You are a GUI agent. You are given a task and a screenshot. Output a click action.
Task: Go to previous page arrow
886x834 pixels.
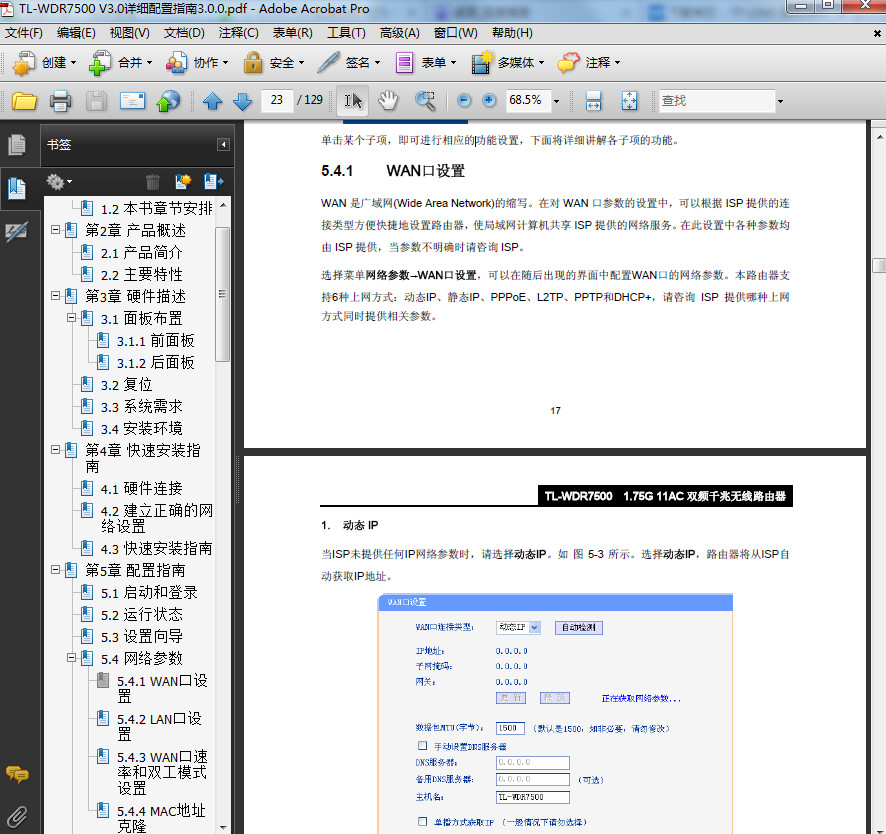[212, 101]
